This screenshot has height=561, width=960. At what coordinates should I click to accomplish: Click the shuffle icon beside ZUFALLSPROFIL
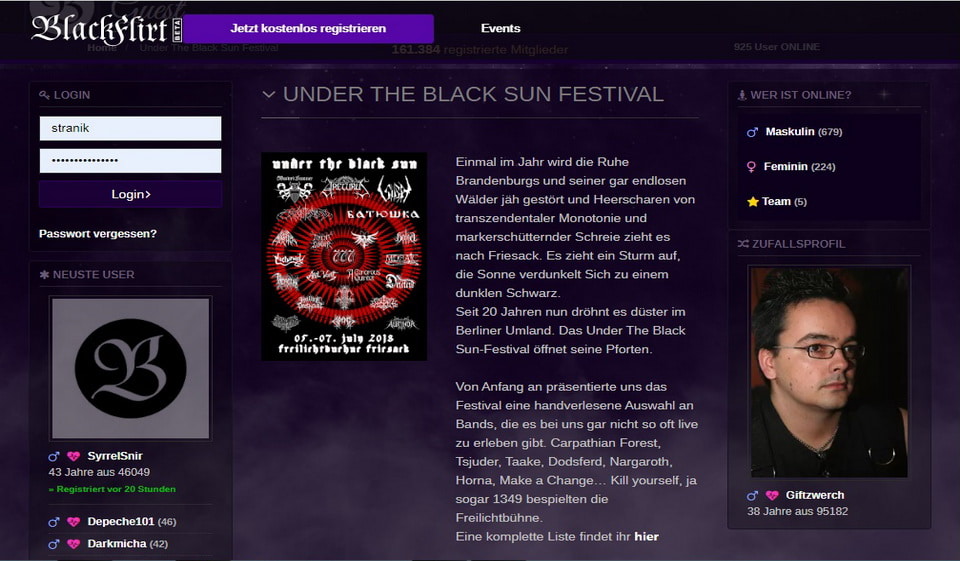pyautogui.click(x=743, y=244)
